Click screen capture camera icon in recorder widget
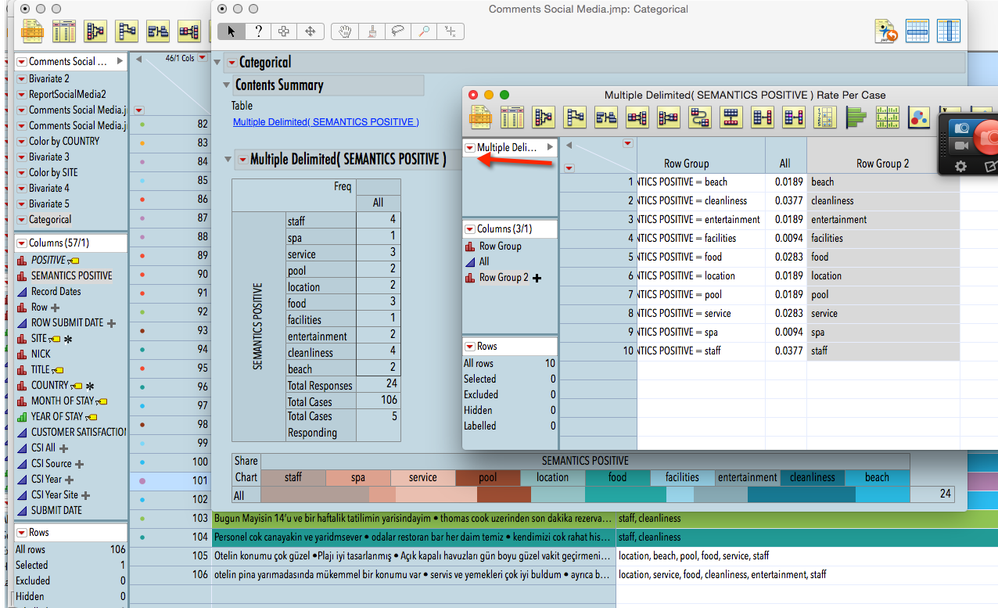 point(962,128)
